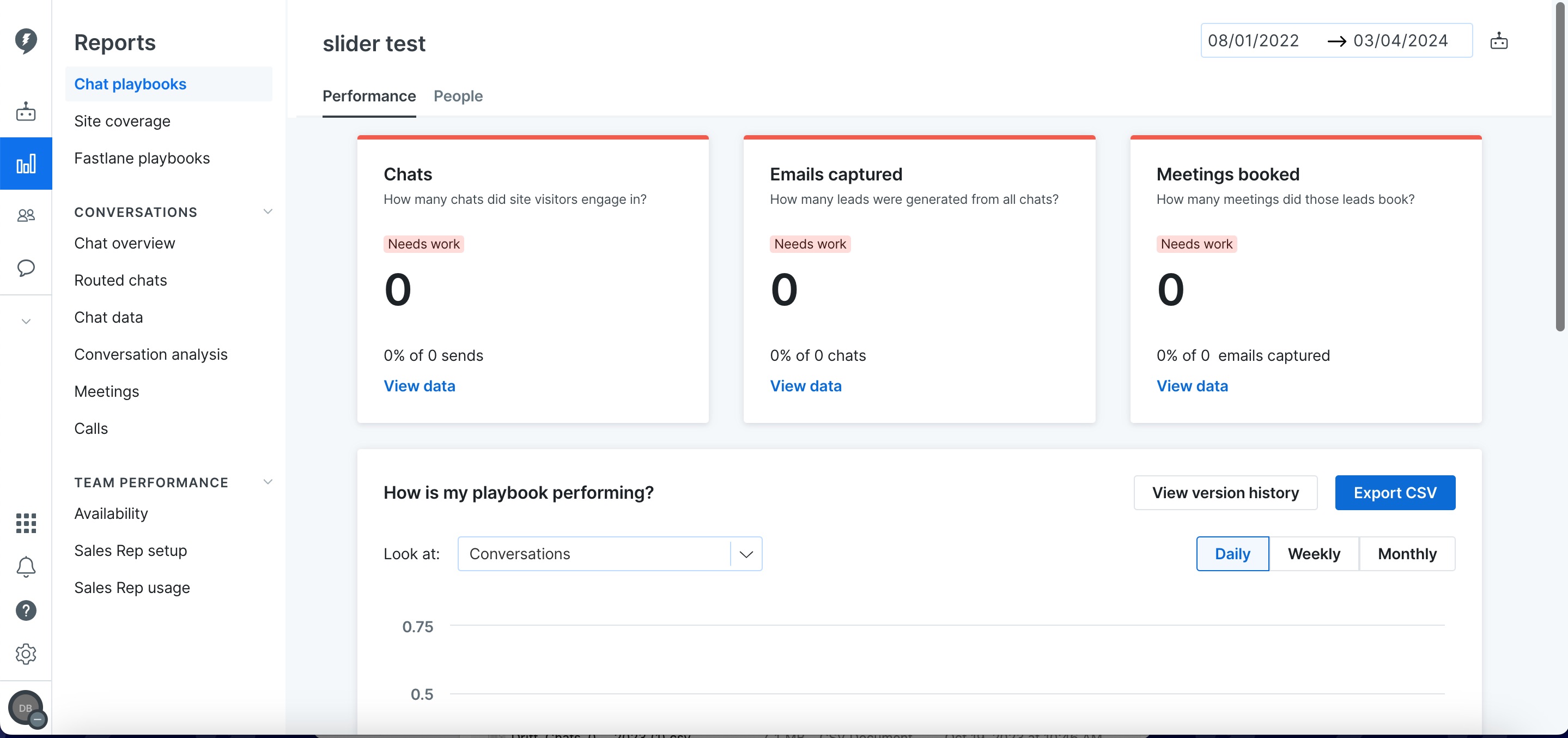Image resolution: width=1568 pixels, height=738 pixels.
Task: Open the playbooks bot icon in left rail
Action: point(26,111)
